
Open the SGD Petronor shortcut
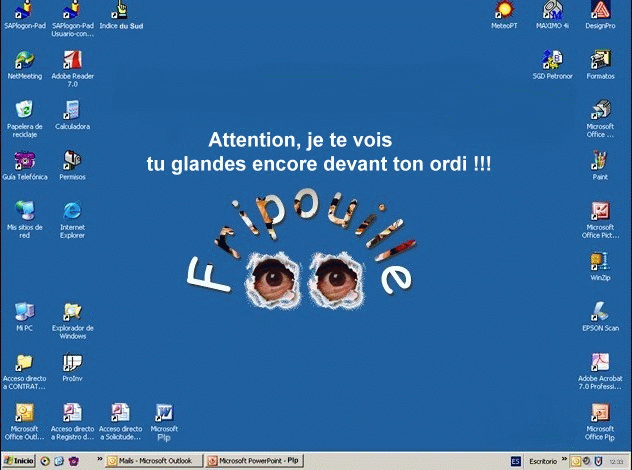(x=552, y=61)
